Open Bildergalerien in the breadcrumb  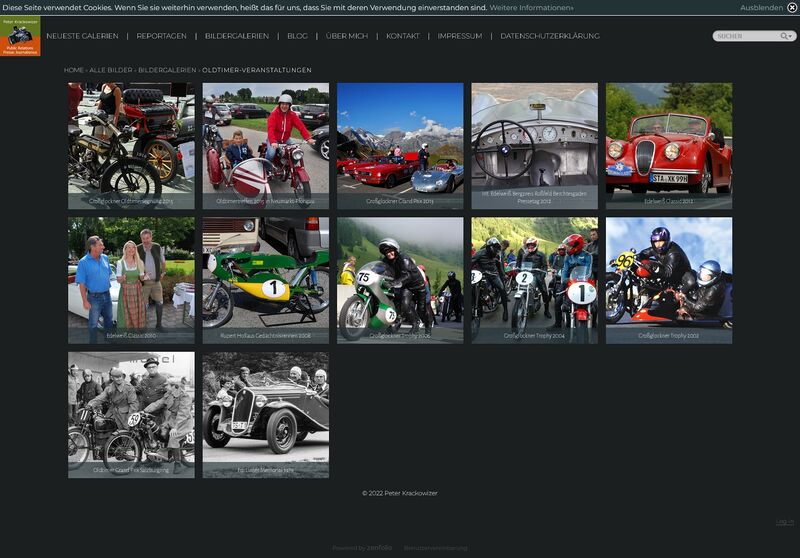167,70
